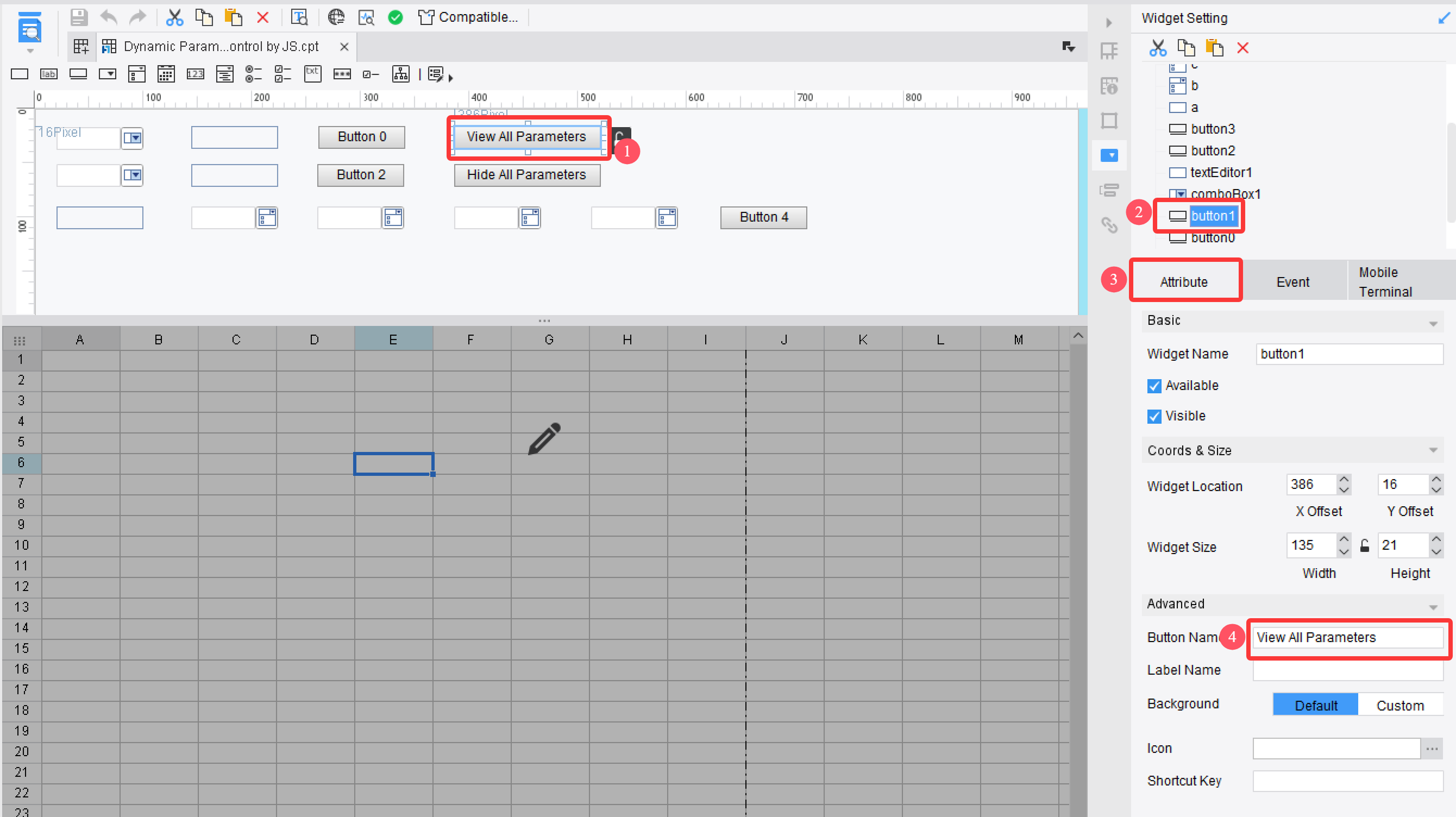Open the first row combo box dropdown arrow
Viewport: 1456px width, 817px height.
tap(132, 138)
